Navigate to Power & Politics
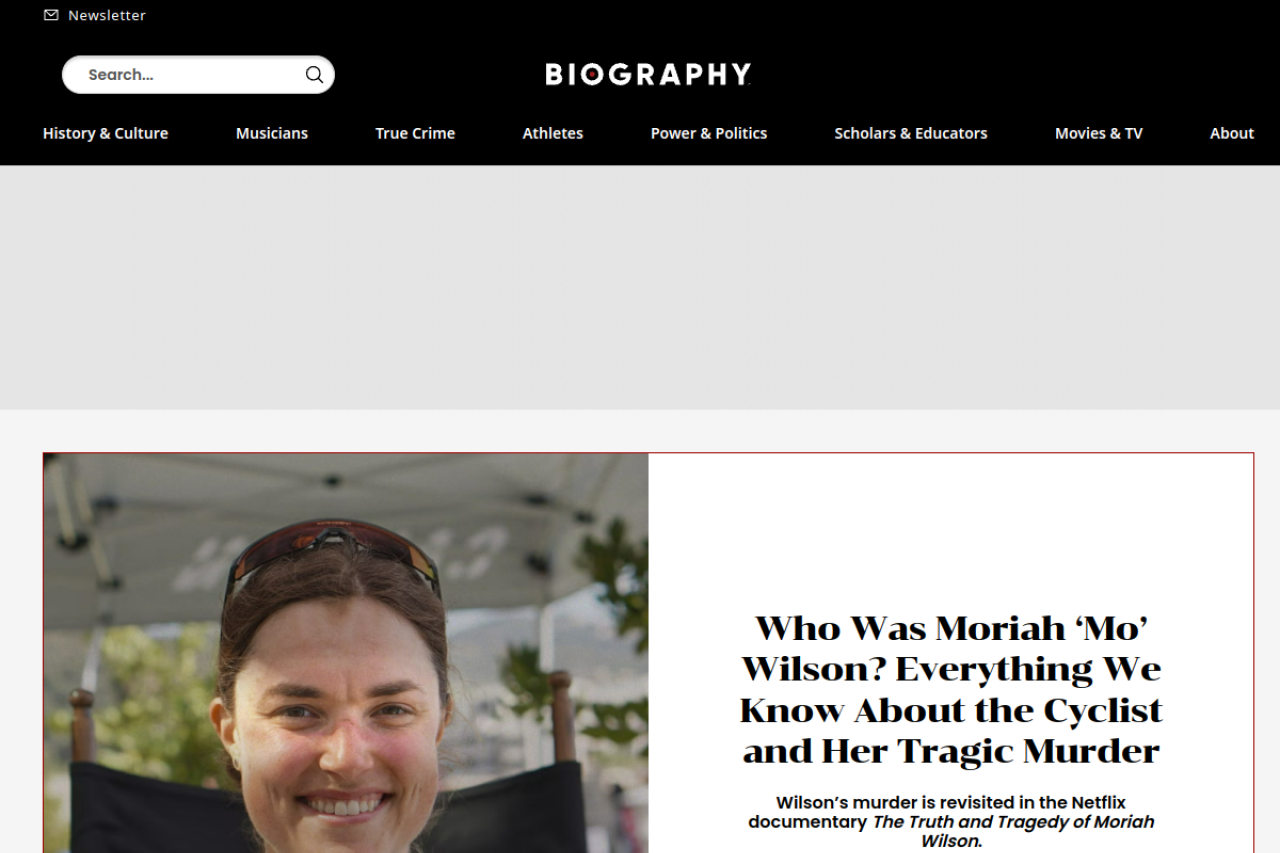The height and width of the screenshot is (853, 1280). (x=709, y=133)
